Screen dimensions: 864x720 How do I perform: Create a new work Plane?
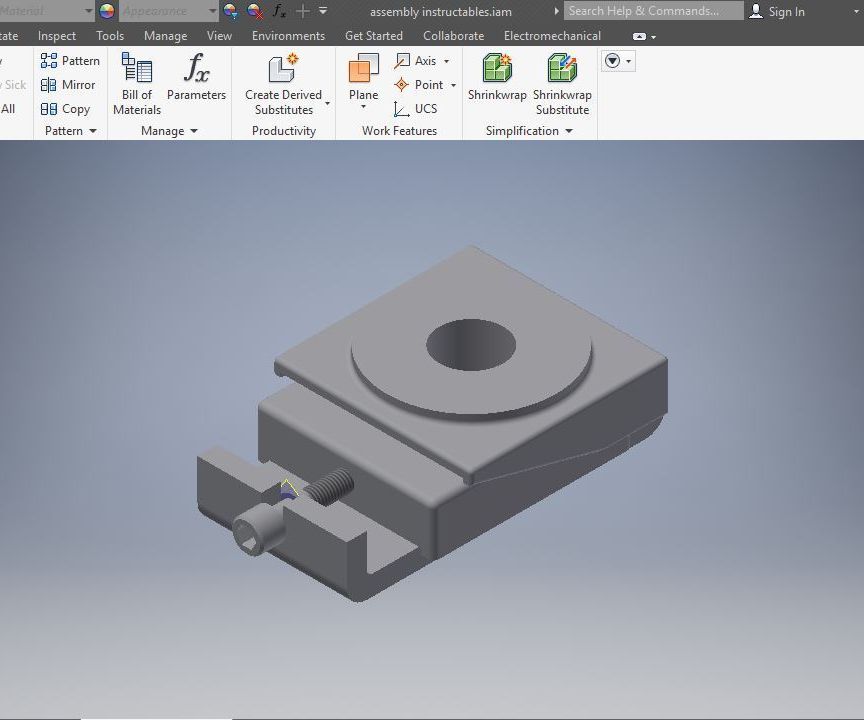tap(362, 80)
